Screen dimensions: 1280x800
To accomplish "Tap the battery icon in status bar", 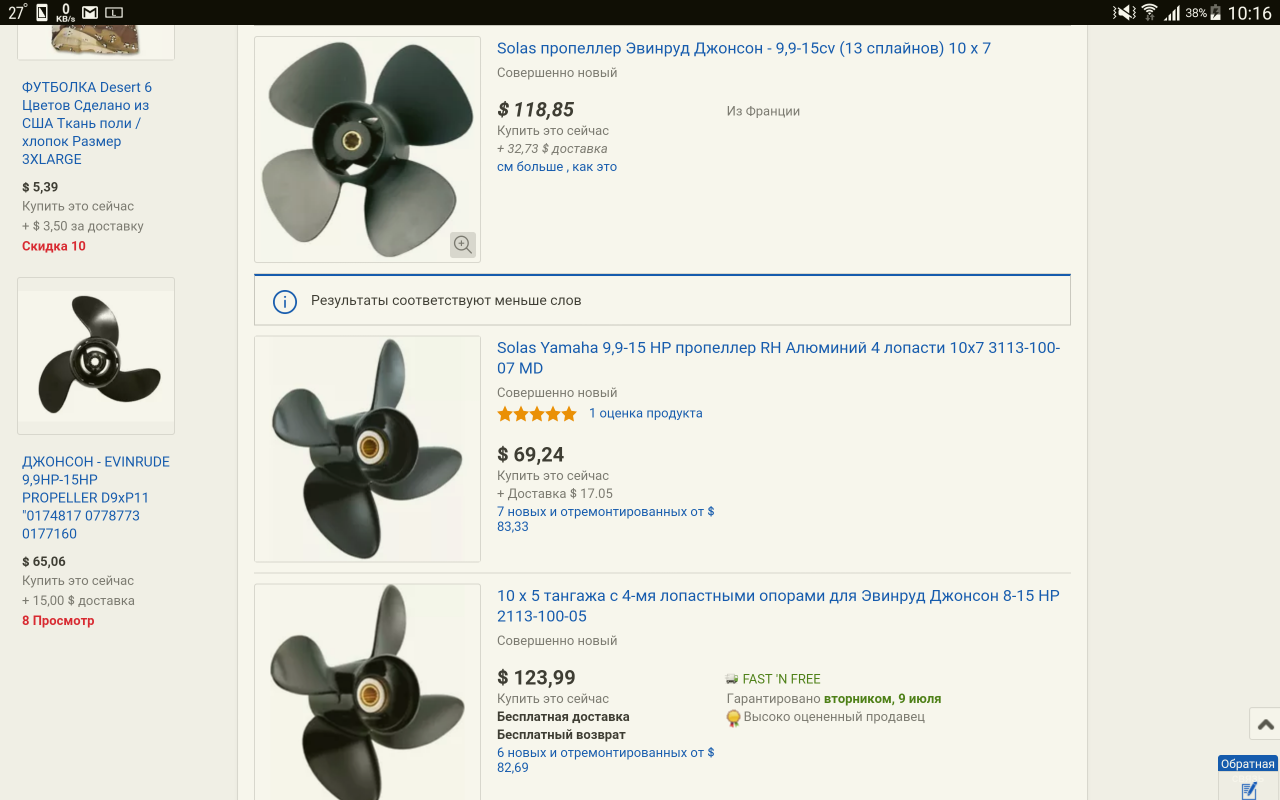I will tap(1216, 13).
